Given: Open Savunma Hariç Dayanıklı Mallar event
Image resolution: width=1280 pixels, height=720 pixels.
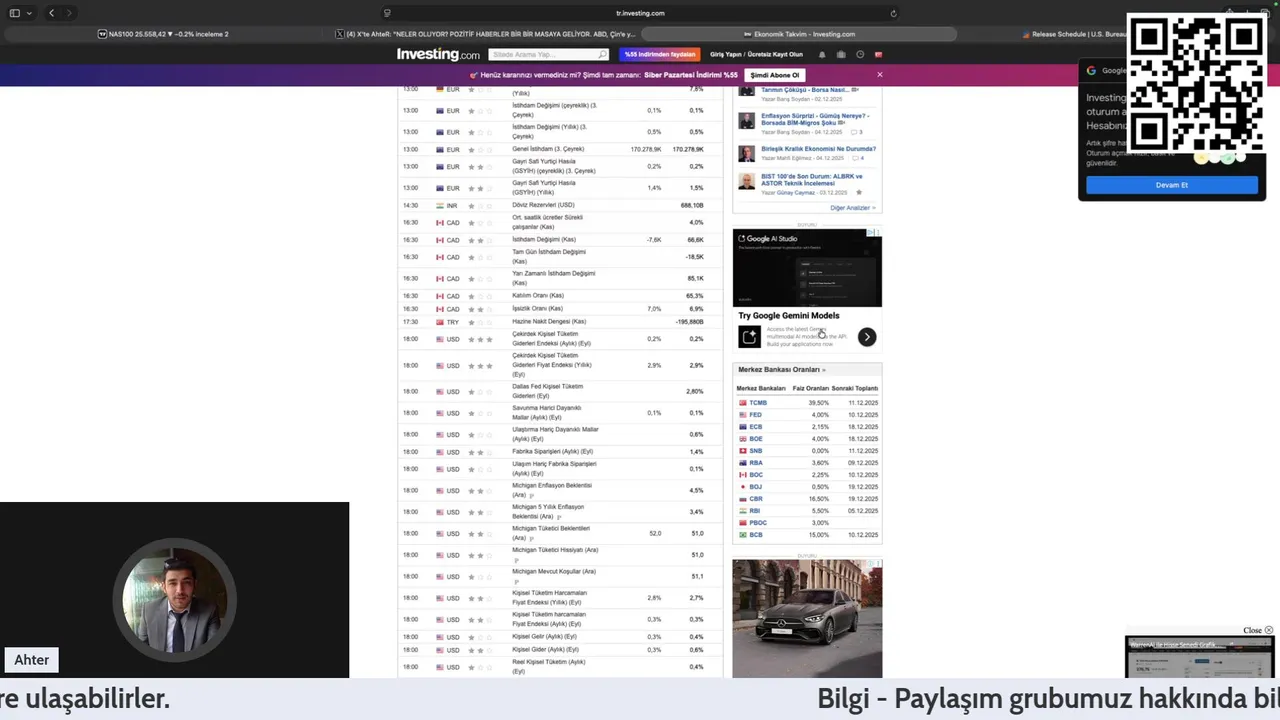Looking at the screenshot, I should coord(546,412).
